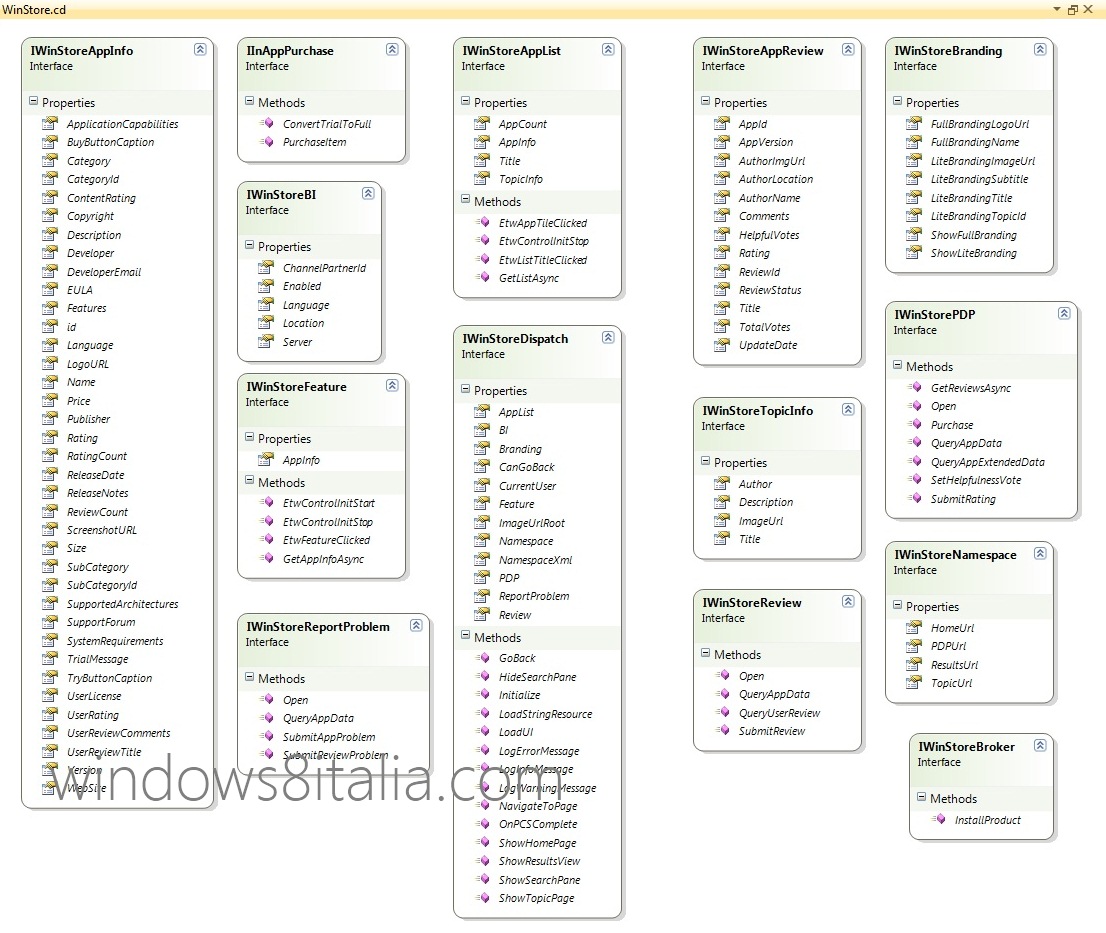Collapse Methods section in IWinStoreAppList
1106x933 pixels.
click(x=465, y=200)
